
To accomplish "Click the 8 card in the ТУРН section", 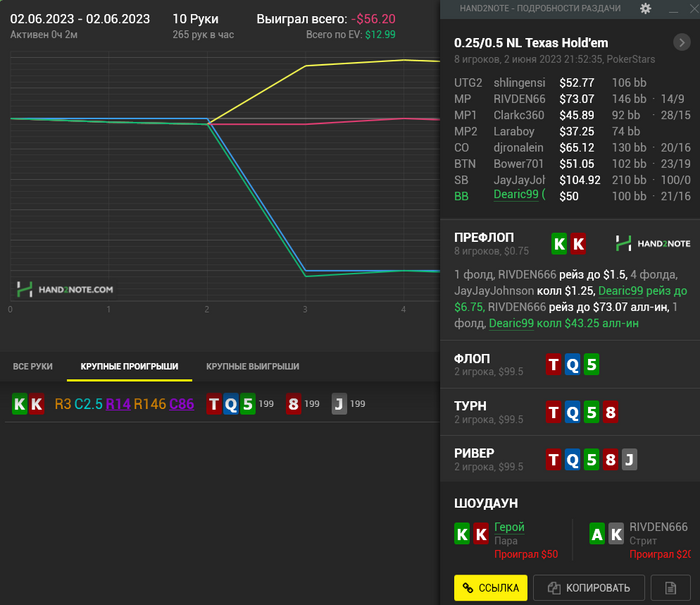I will 610,412.
